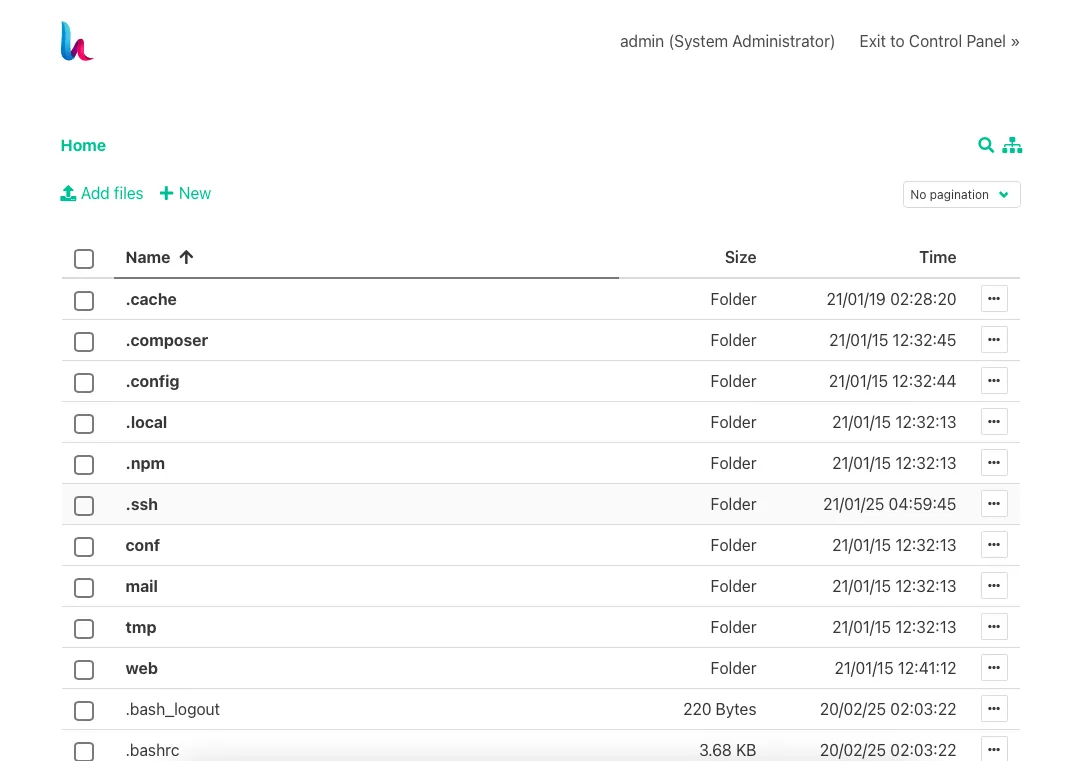Open the three-dot menu for .ssh
Viewport: 1089px width, 761px height.
pos(993,504)
